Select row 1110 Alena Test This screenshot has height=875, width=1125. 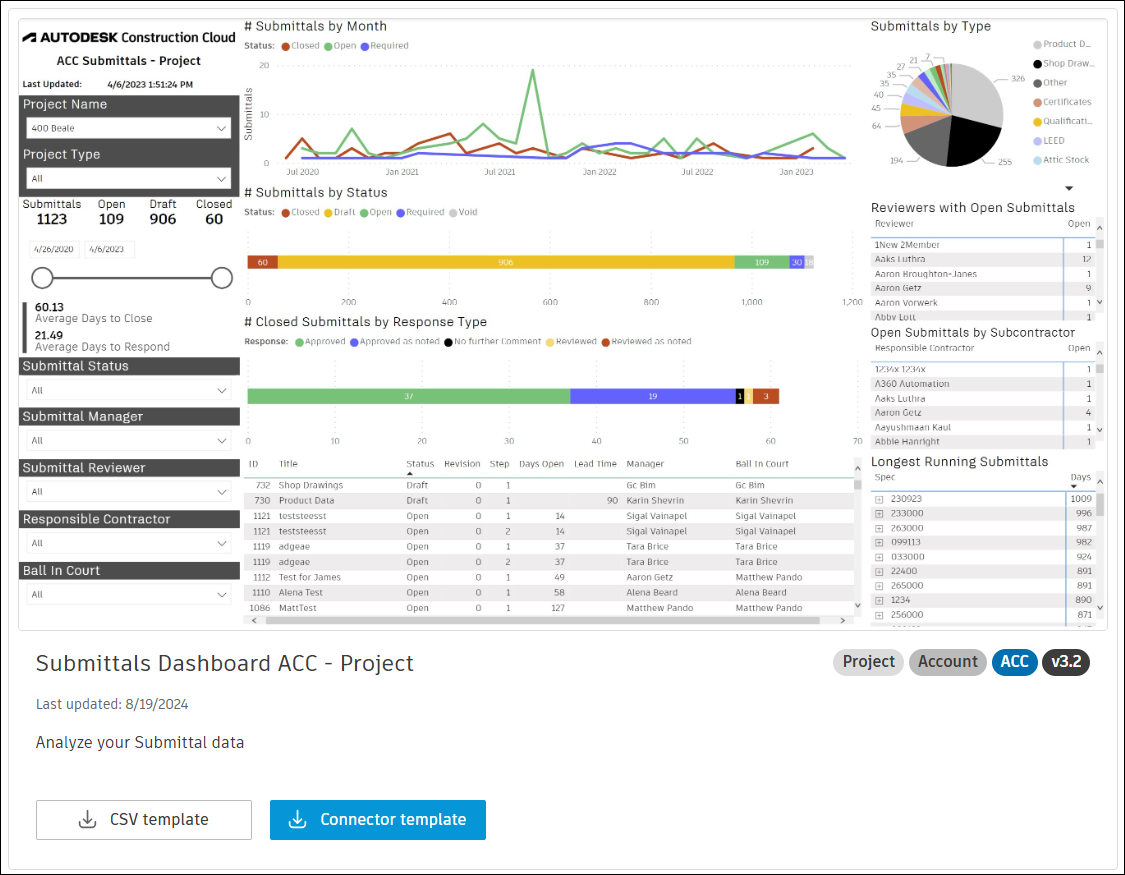tap(549, 592)
